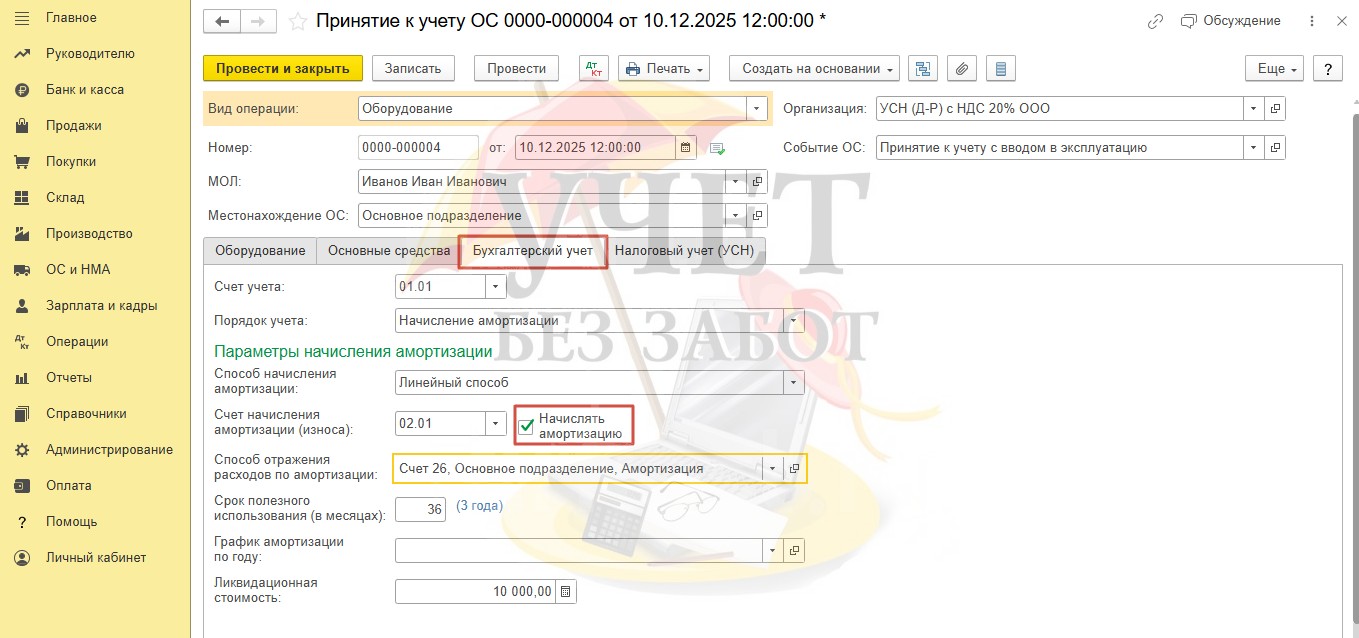Open Отчеты sidebar section

pyautogui.click(x=69, y=378)
